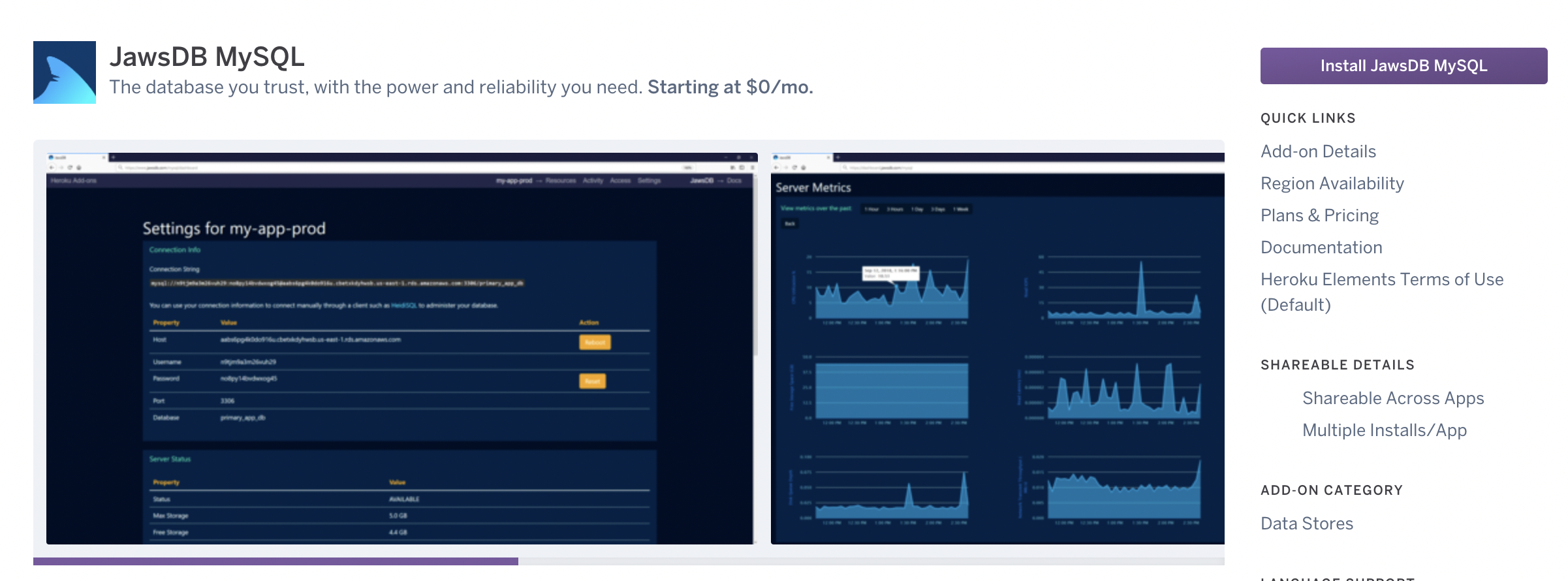Click the 'Starting at $0/mo.' text
The height and width of the screenshot is (581, 1568).
(730, 87)
